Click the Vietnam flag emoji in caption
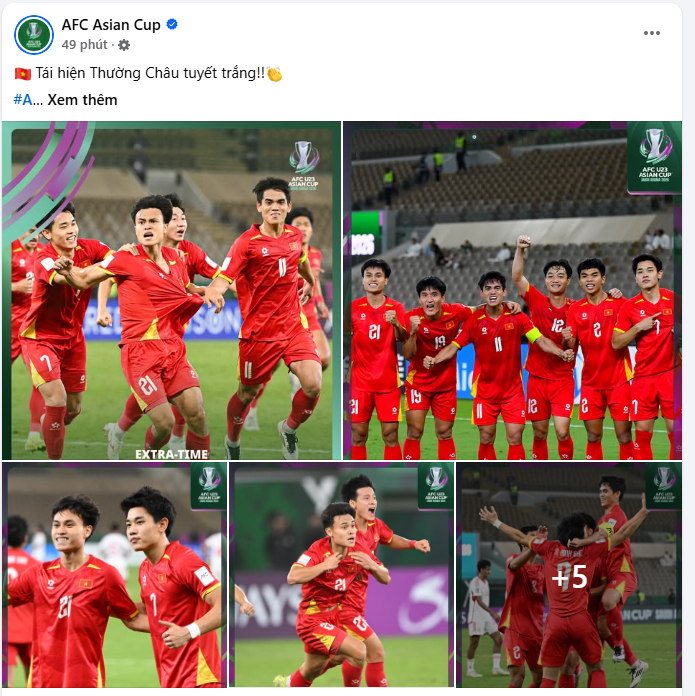This screenshot has height=696, width=695. 23,74
